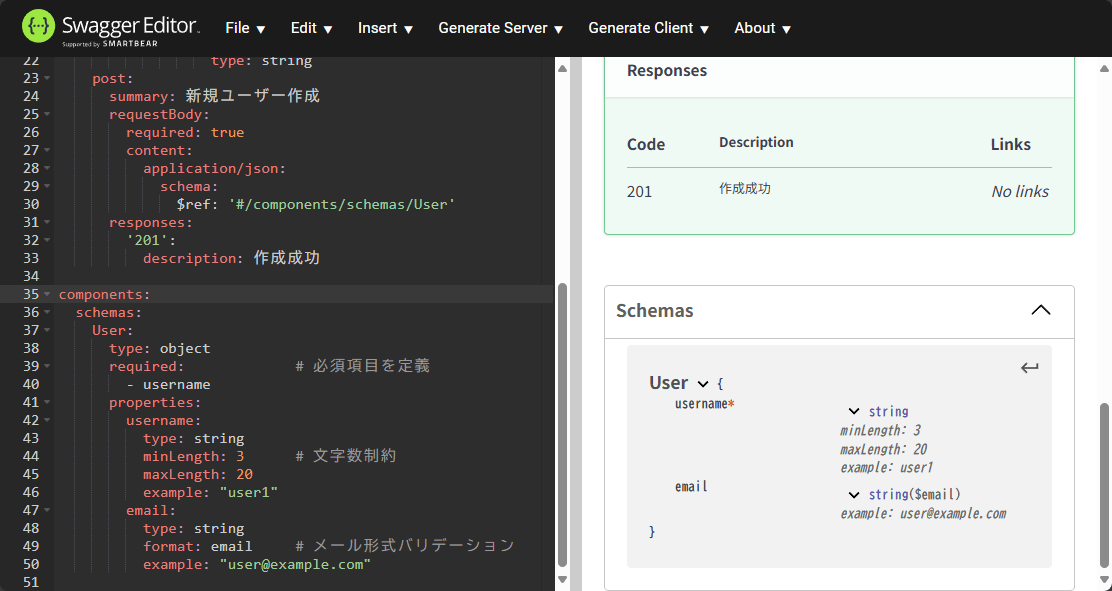Open the About menu
This screenshot has width=1112, height=591.
[762, 27]
